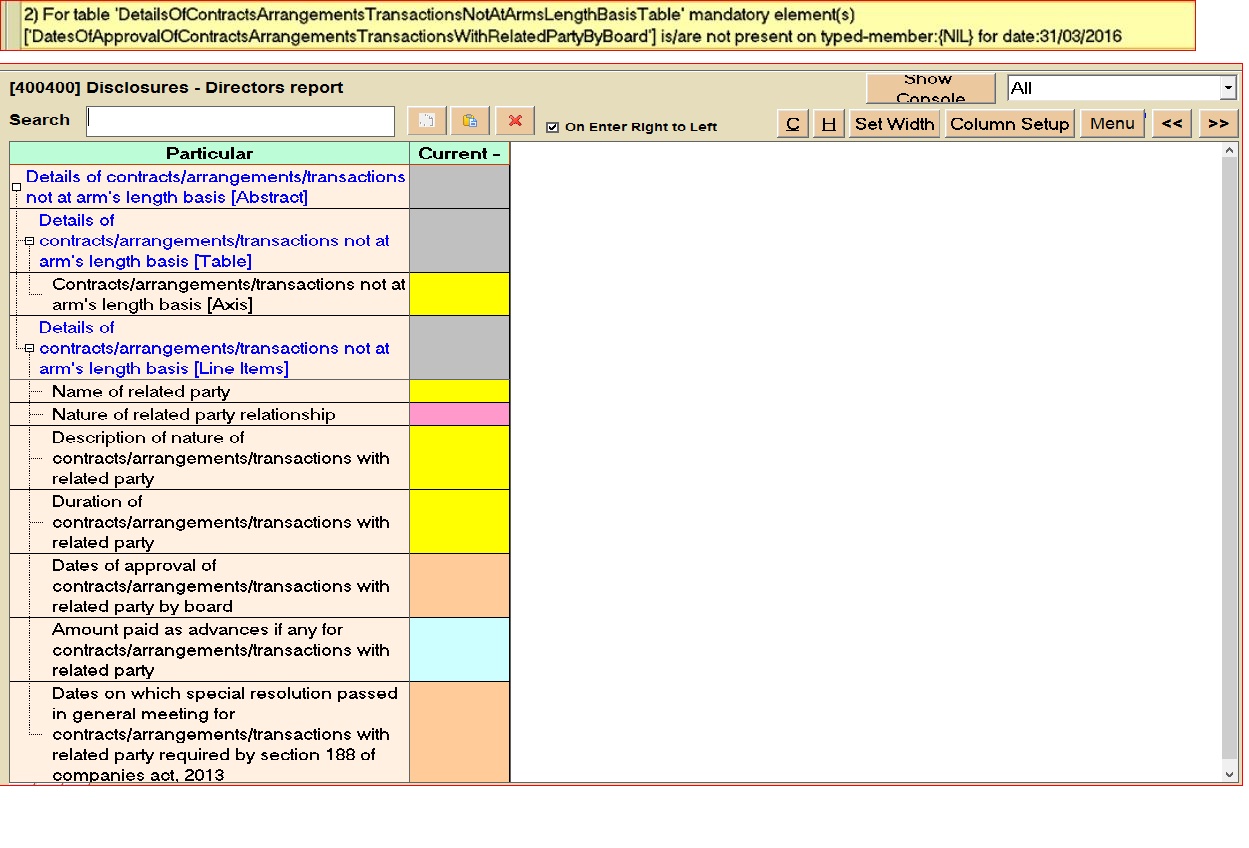Open Column Setup
Image resolution: width=1249 pixels, height=848 pixels.
pyautogui.click(x=1009, y=124)
